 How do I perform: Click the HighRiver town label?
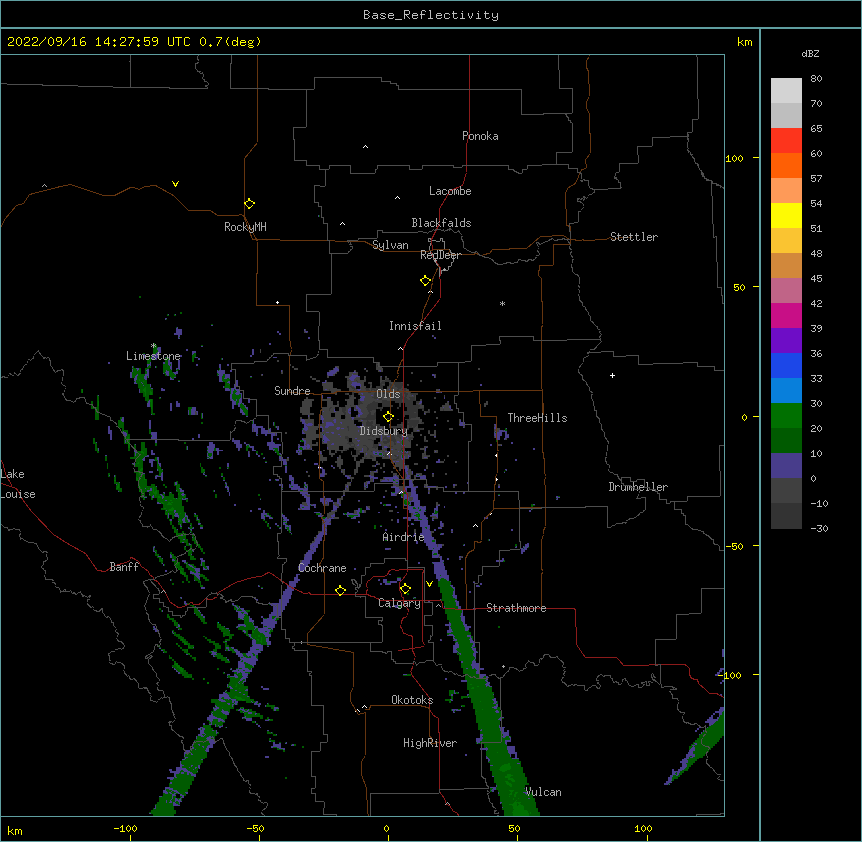[x=430, y=743]
